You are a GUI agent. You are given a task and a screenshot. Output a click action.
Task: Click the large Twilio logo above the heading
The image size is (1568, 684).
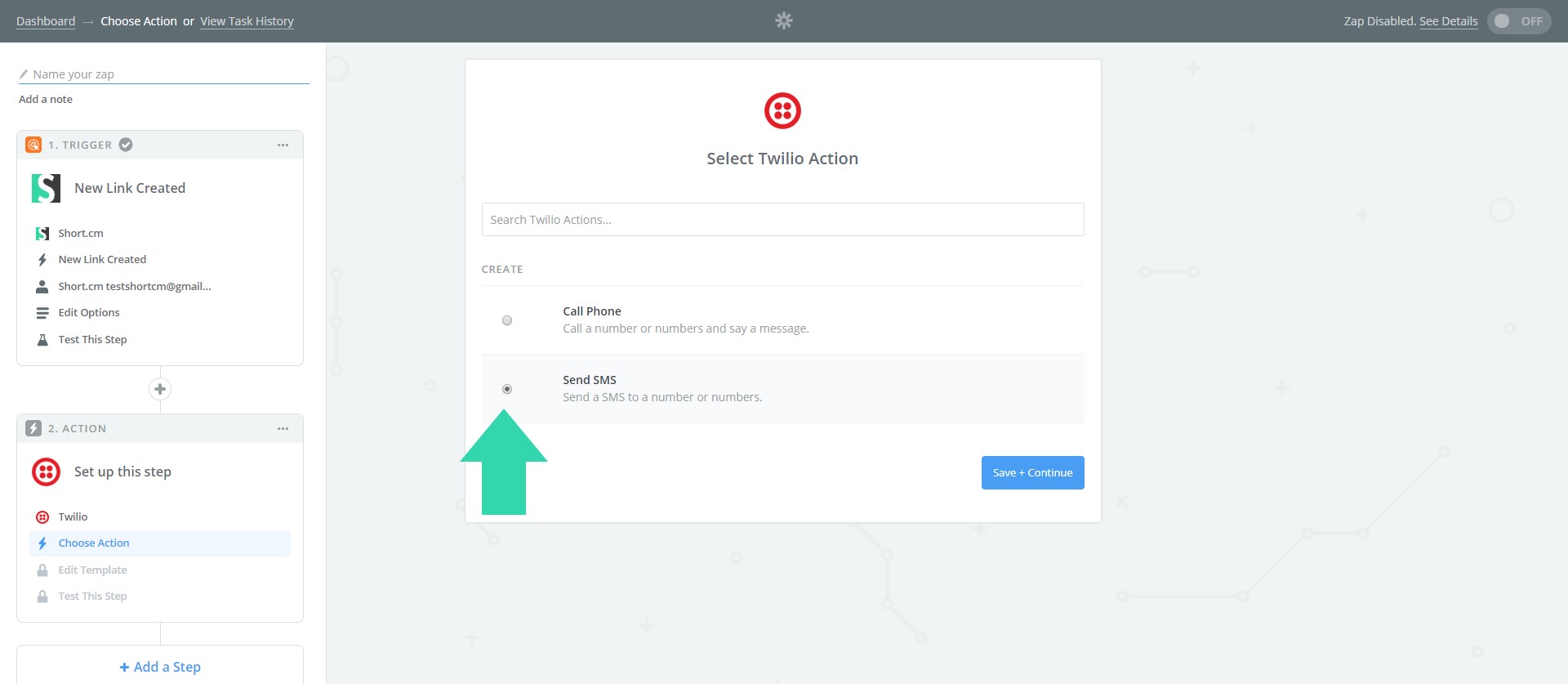point(782,110)
